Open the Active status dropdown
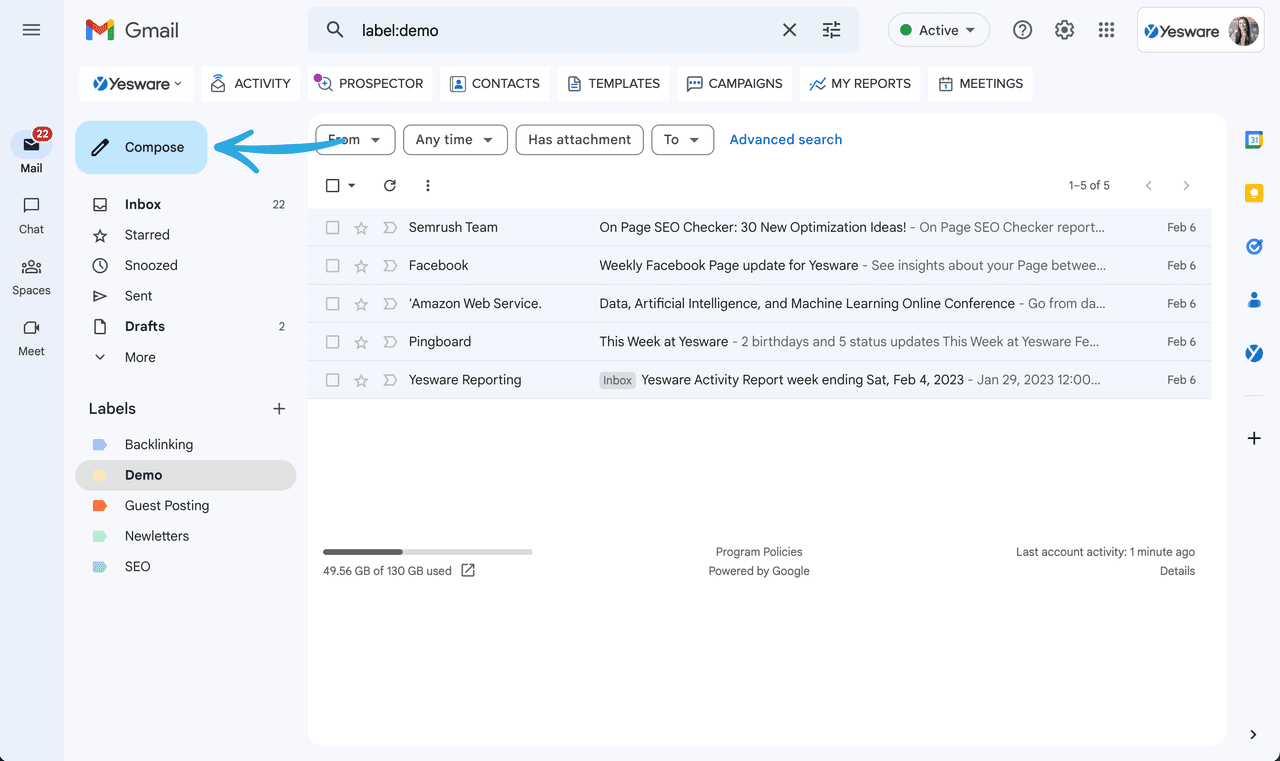 938,30
